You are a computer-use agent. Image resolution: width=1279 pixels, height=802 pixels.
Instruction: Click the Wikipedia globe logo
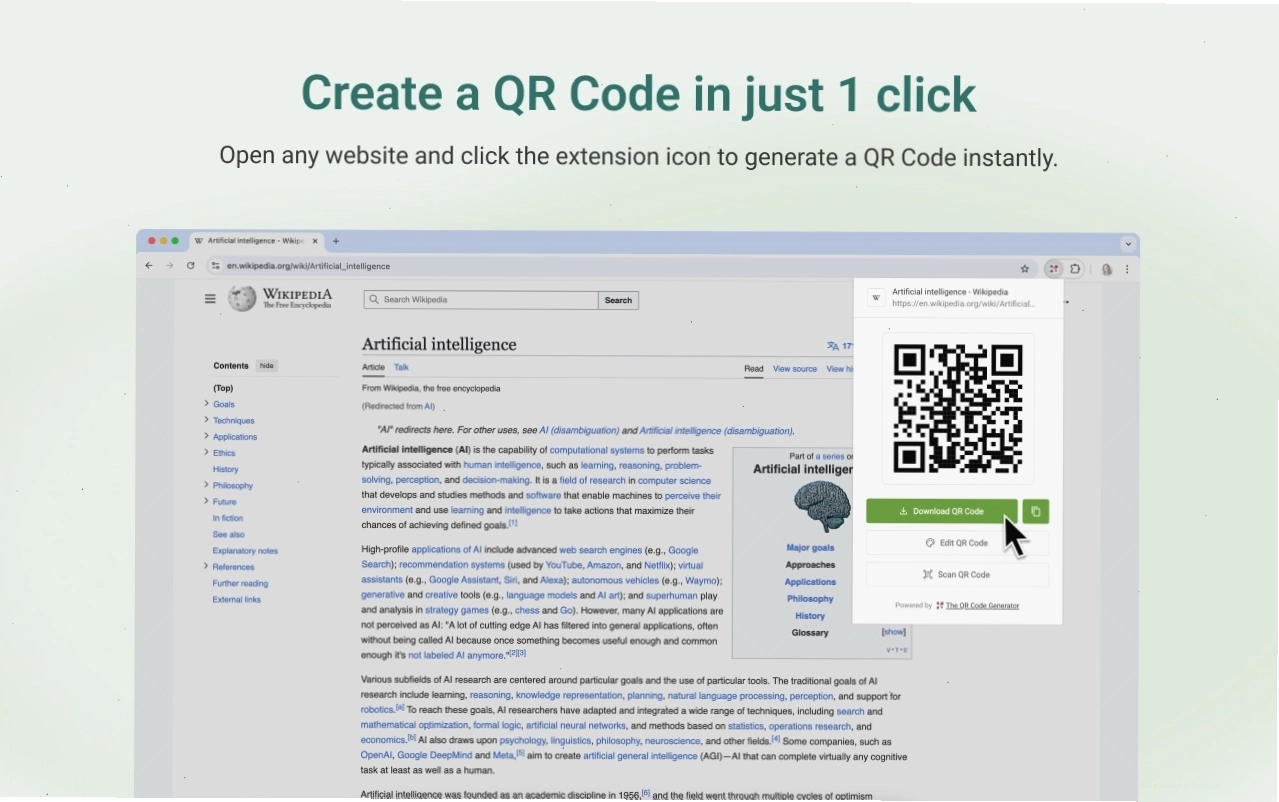(x=242, y=298)
